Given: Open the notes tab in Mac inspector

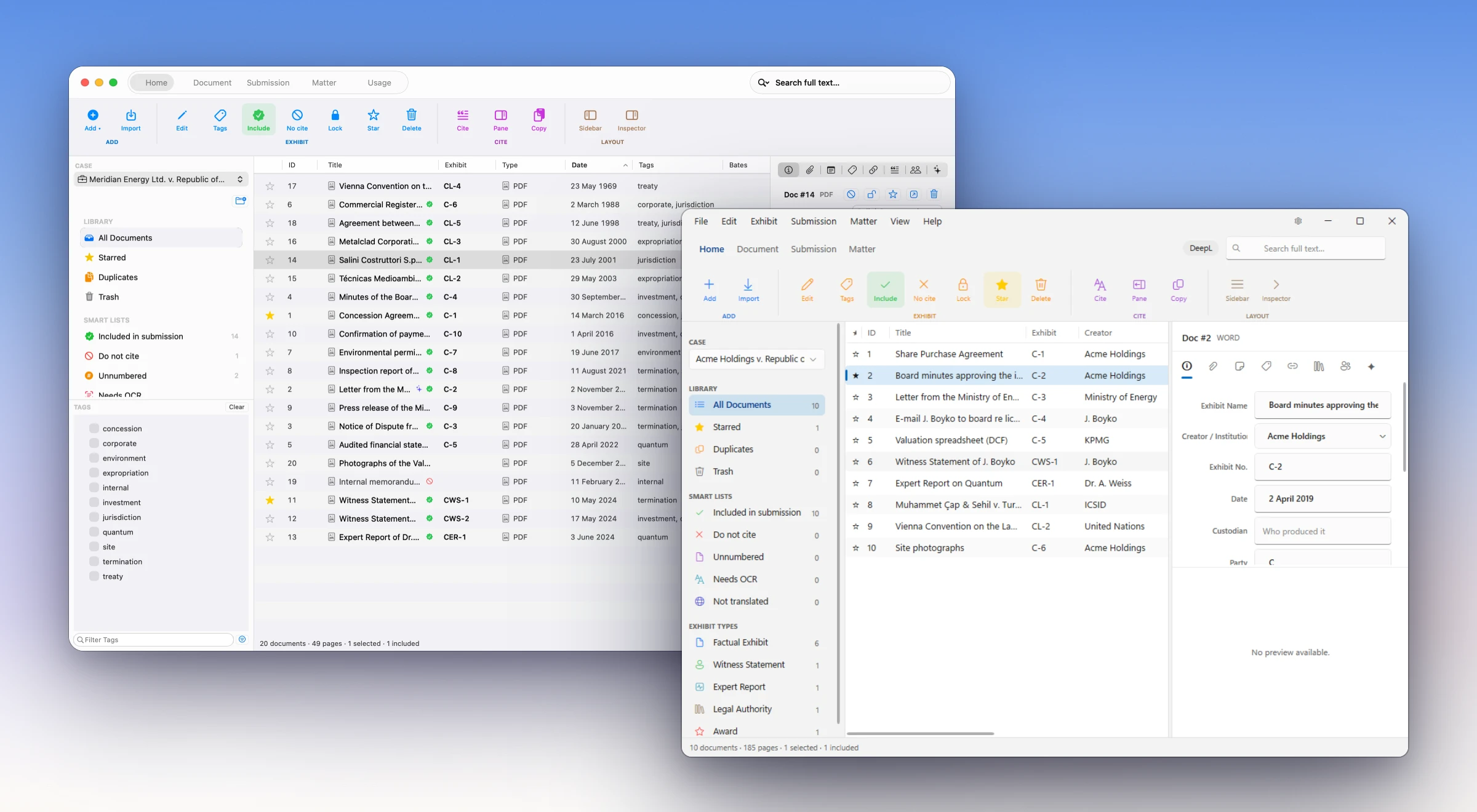Looking at the screenshot, I should click(x=831, y=170).
